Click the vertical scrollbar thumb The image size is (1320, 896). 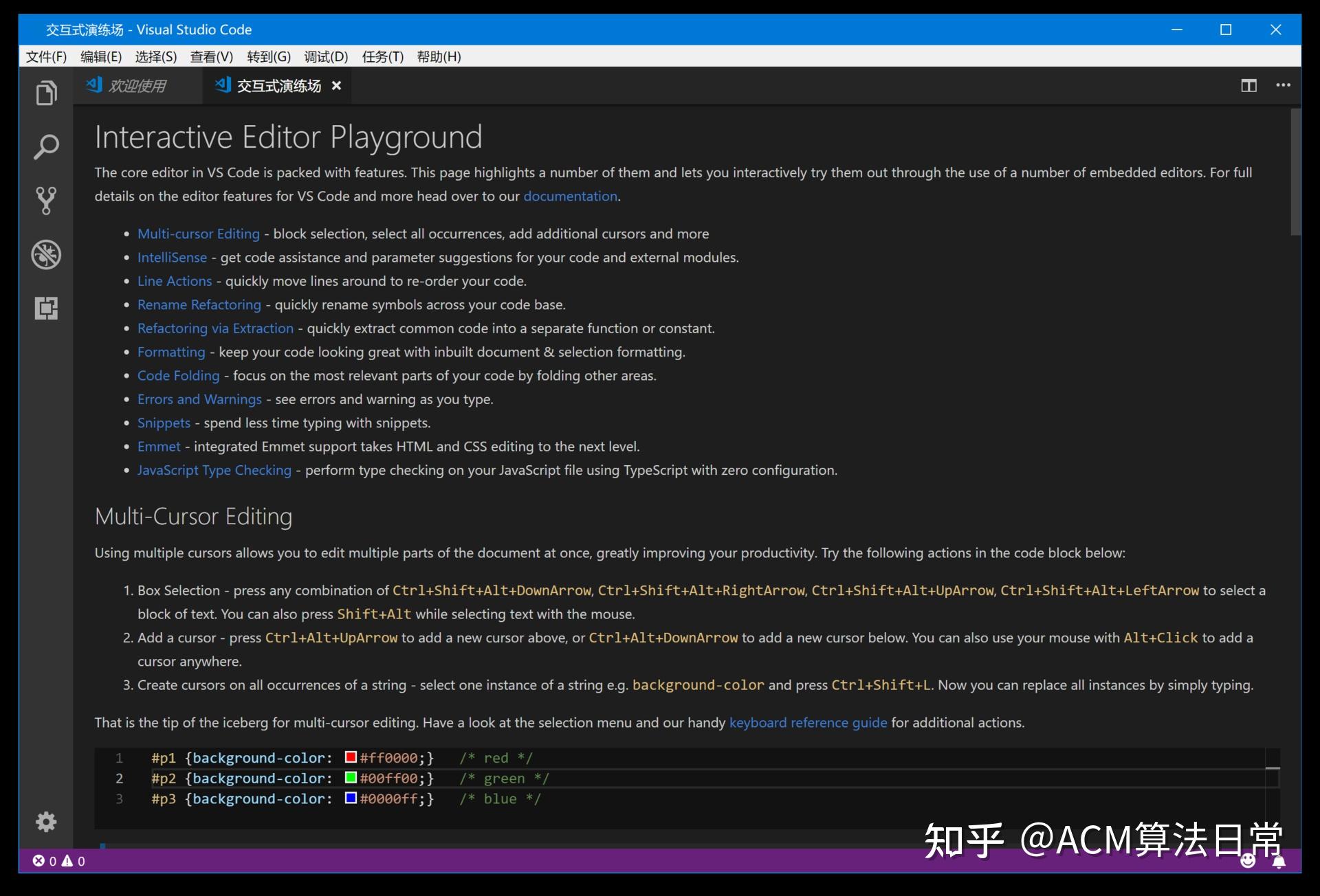coord(1295,172)
